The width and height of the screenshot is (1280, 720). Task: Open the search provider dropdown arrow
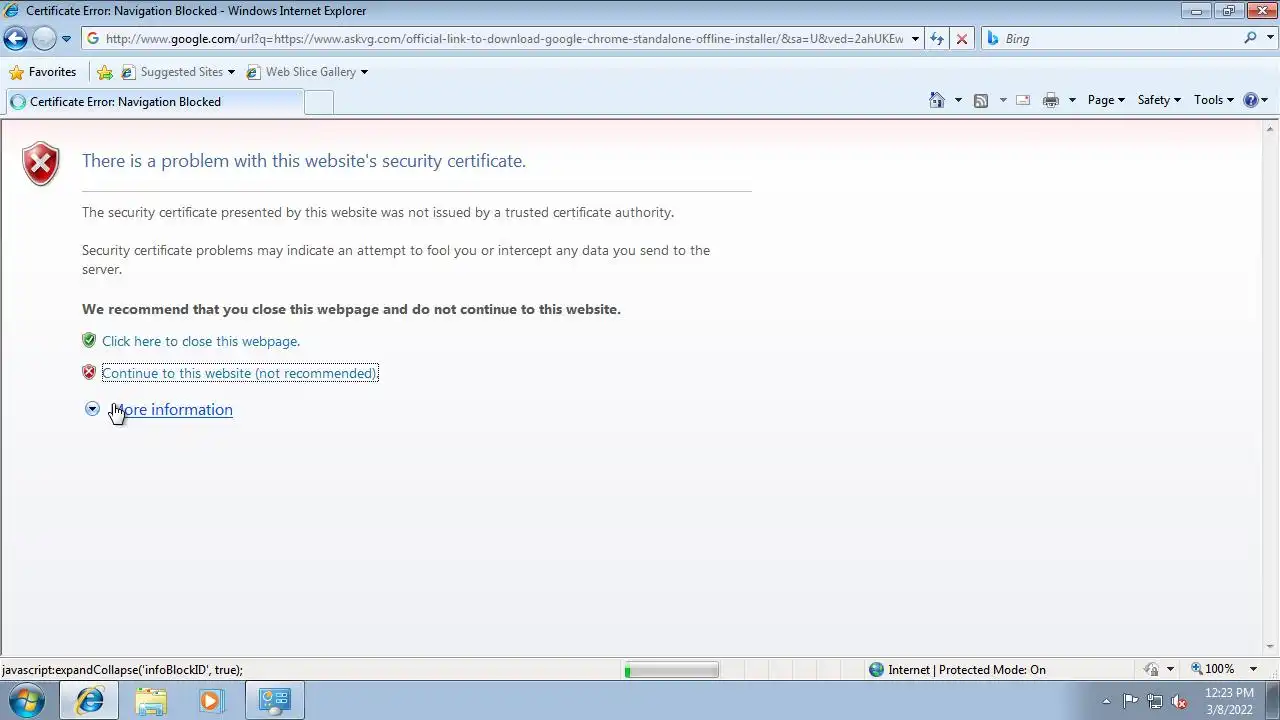(x=1268, y=39)
